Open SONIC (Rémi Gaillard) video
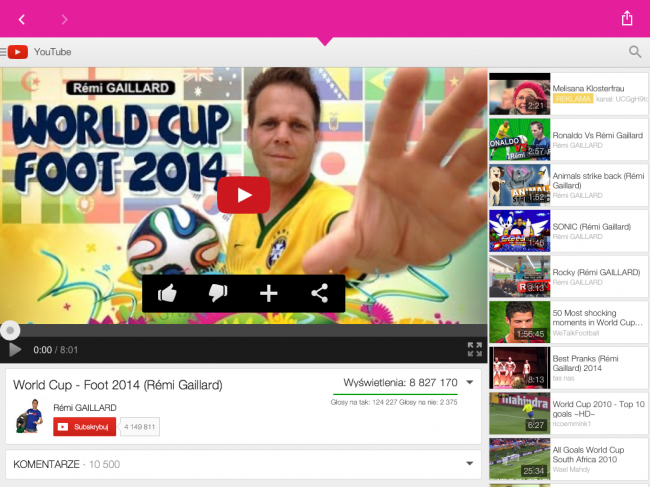The width and height of the screenshot is (650, 487). (569, 231)
